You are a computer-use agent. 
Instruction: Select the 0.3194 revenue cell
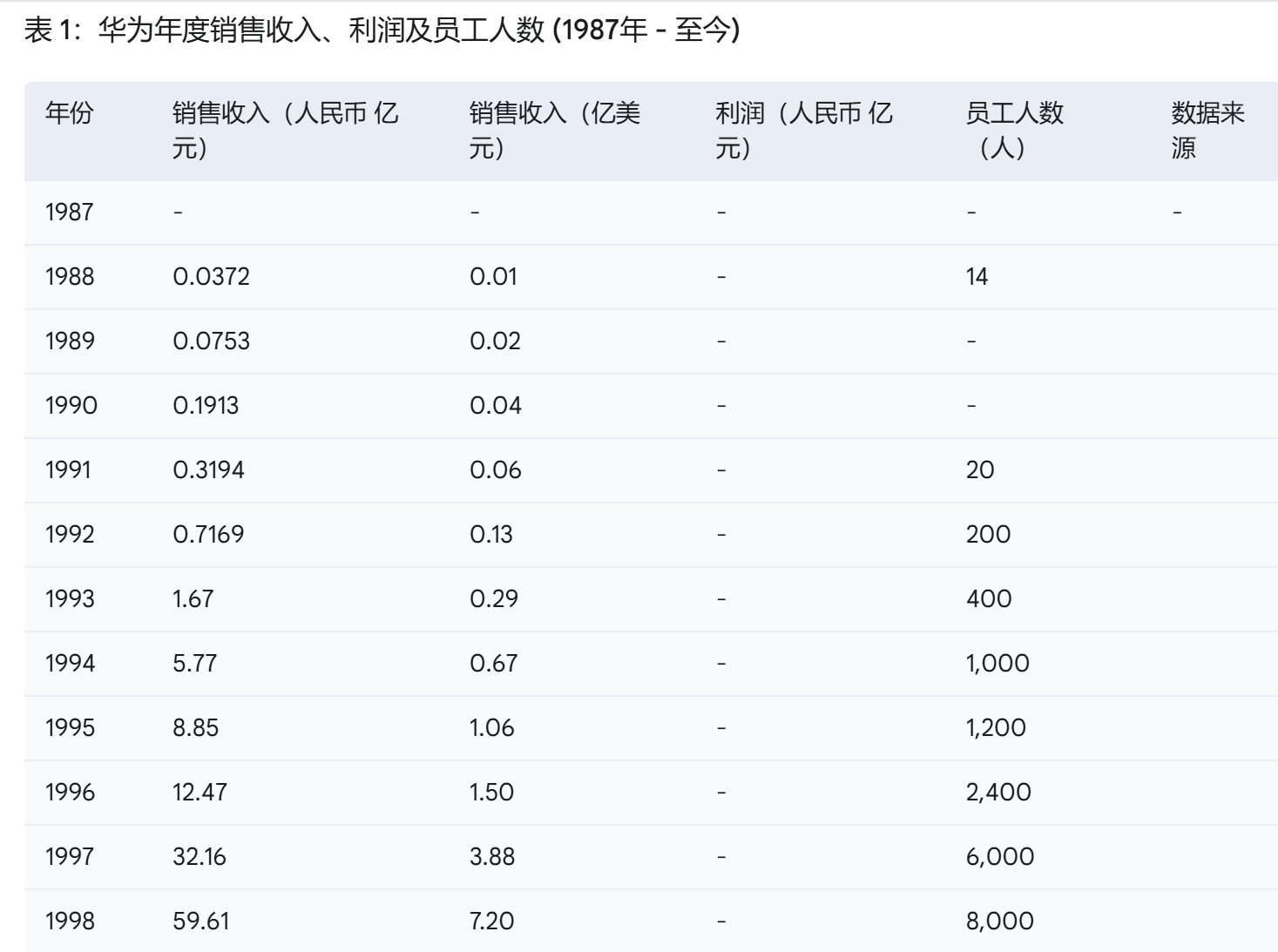(208, 469)
